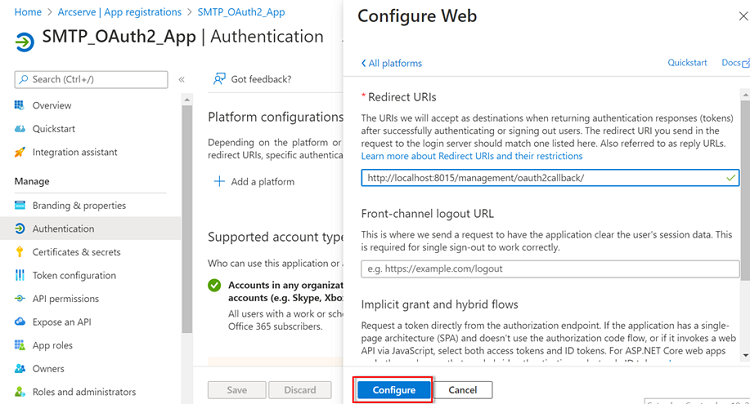Click the Configure button
The image size is (750, 404).
click(394, 390)
